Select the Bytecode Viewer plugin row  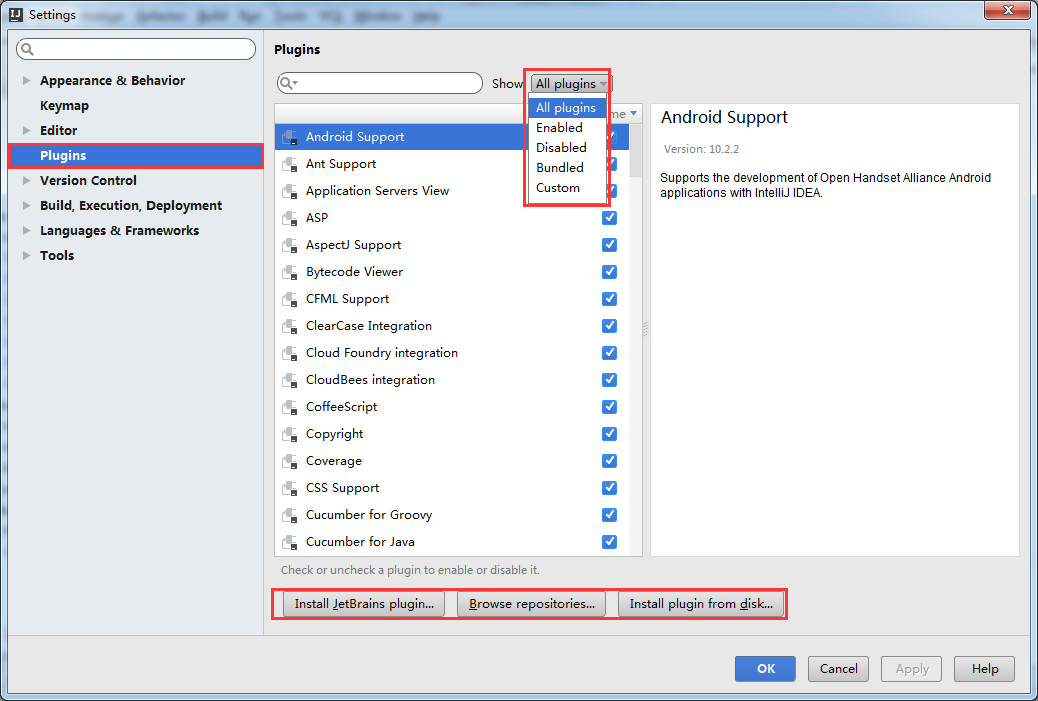451,272
